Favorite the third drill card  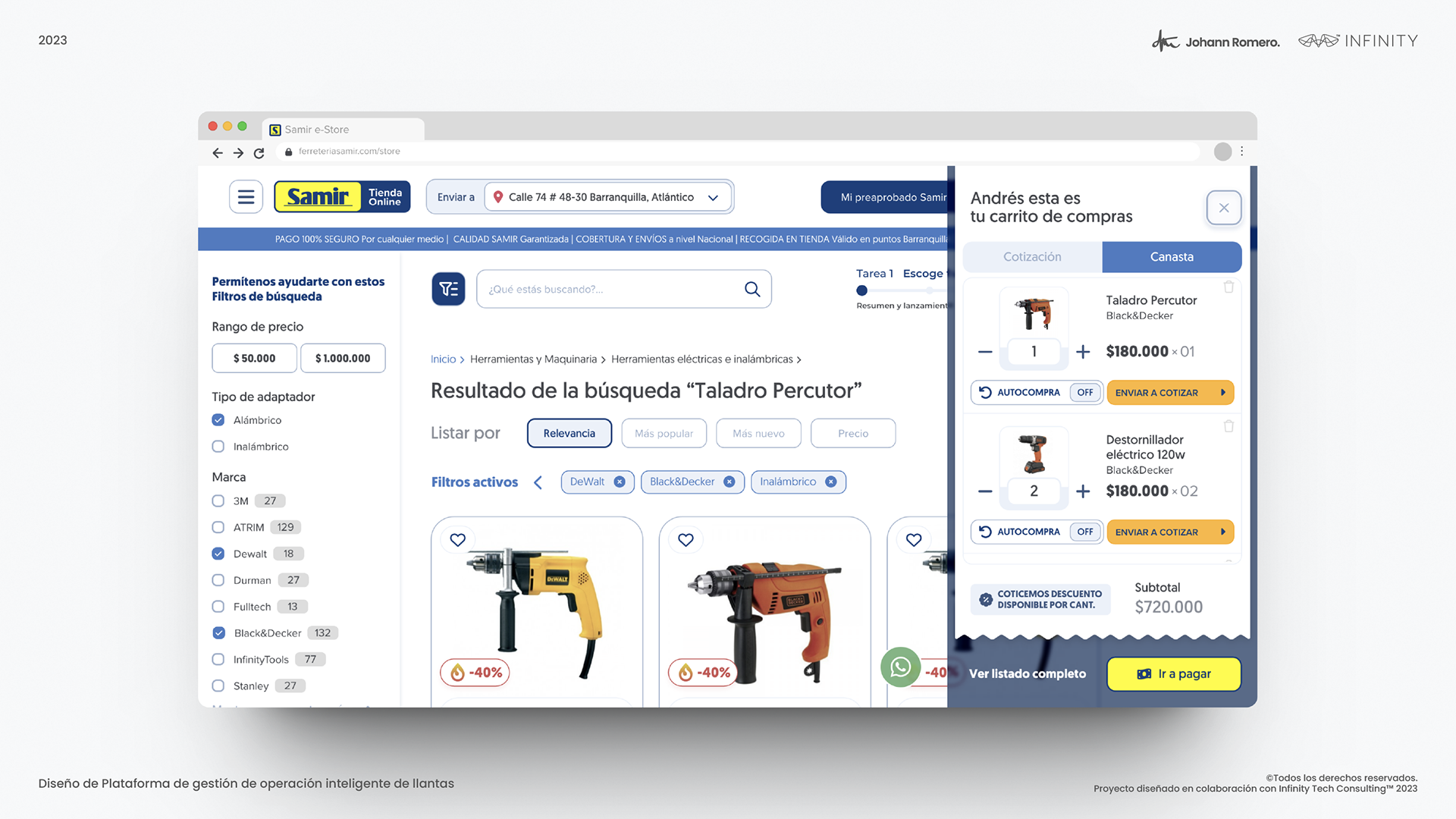914,540
